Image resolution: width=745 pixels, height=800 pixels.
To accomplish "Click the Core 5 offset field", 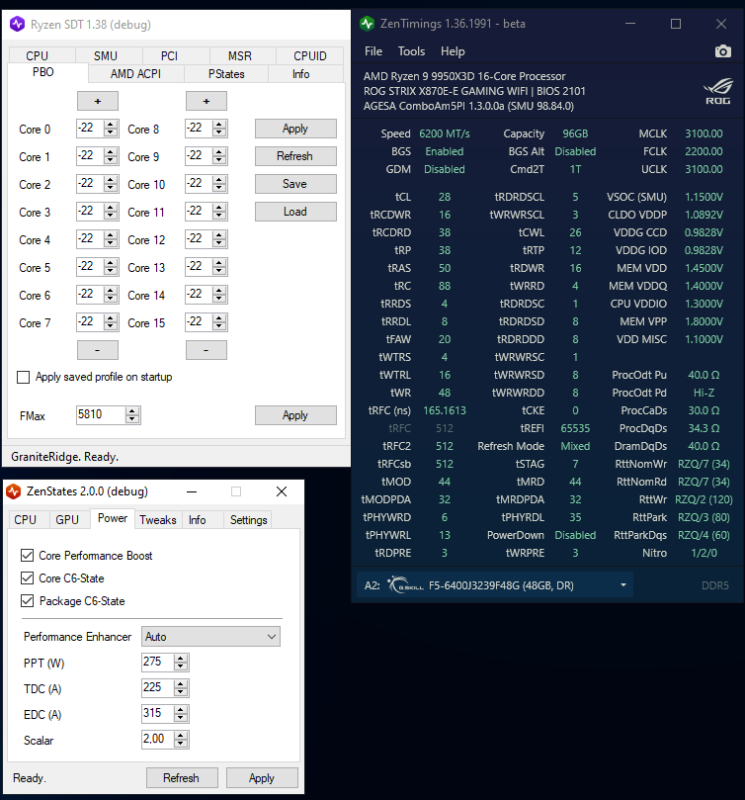I will pyautogui.click(x=90, y=266).
